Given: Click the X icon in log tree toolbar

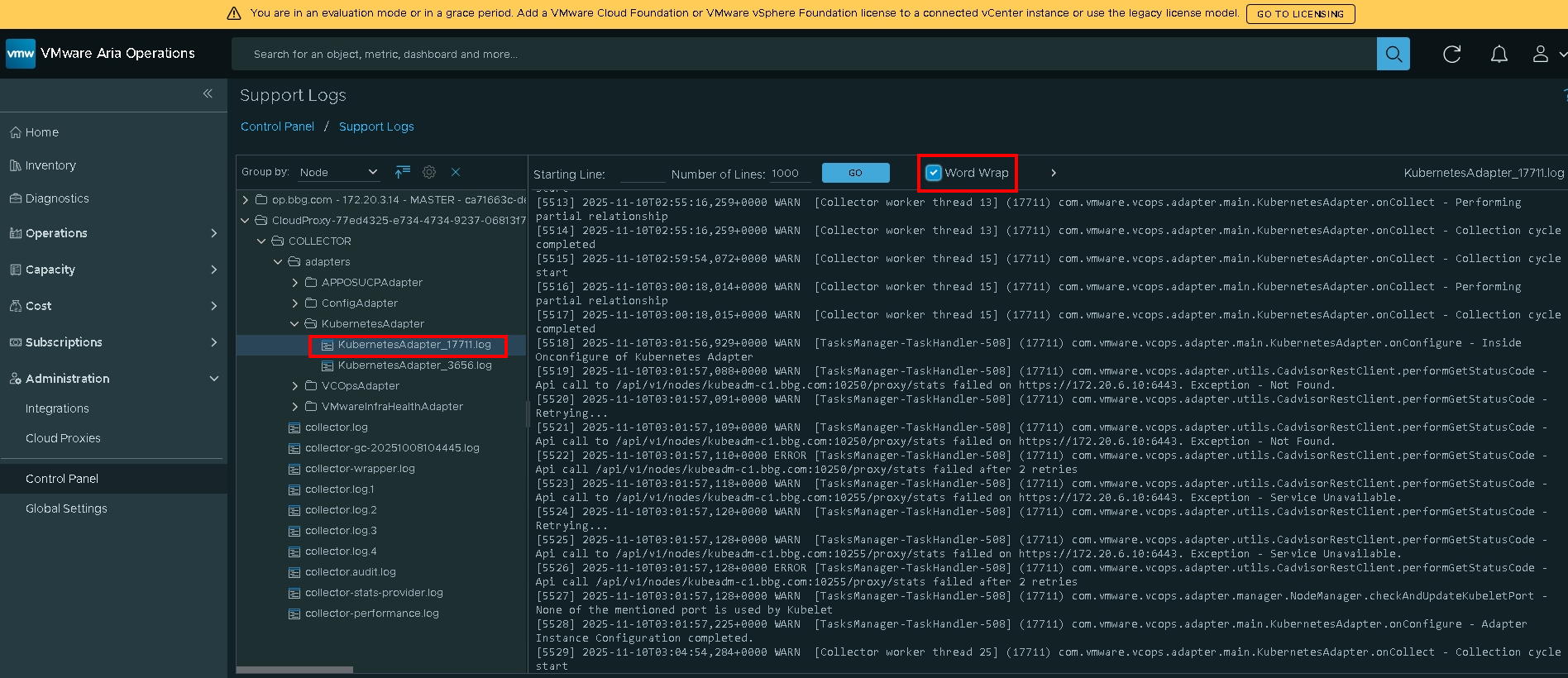Looking at the screenshot, I should [456, 172].
